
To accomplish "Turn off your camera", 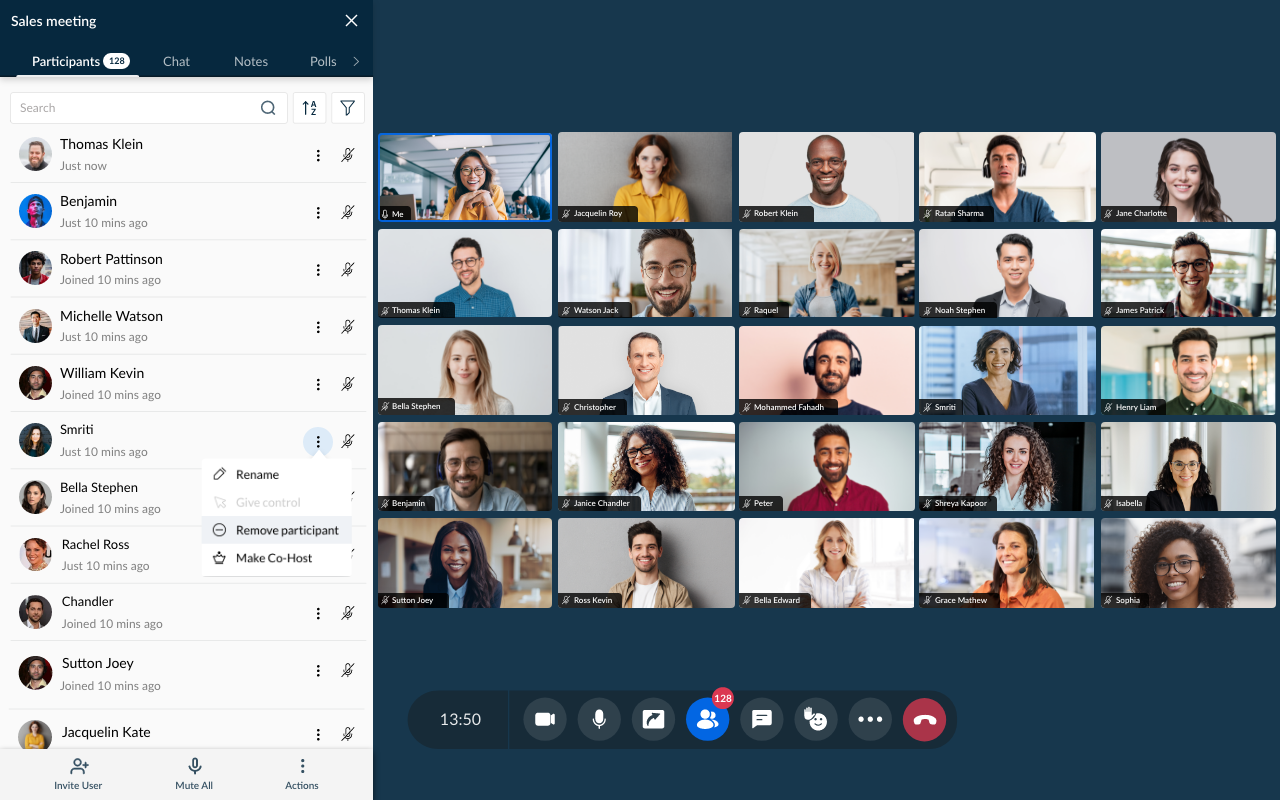I will [544, 719].
